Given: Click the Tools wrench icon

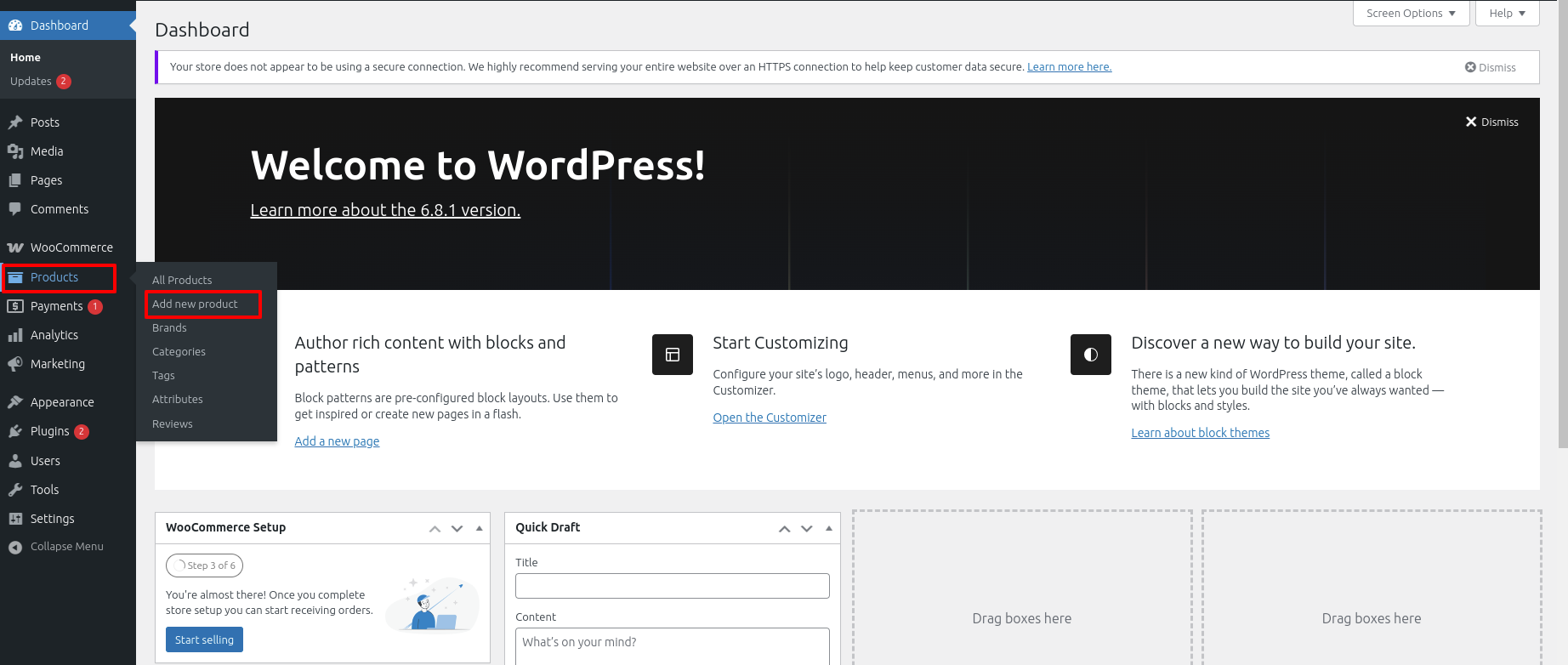Looking at the screenshot, I should click(x=15, y=490).
